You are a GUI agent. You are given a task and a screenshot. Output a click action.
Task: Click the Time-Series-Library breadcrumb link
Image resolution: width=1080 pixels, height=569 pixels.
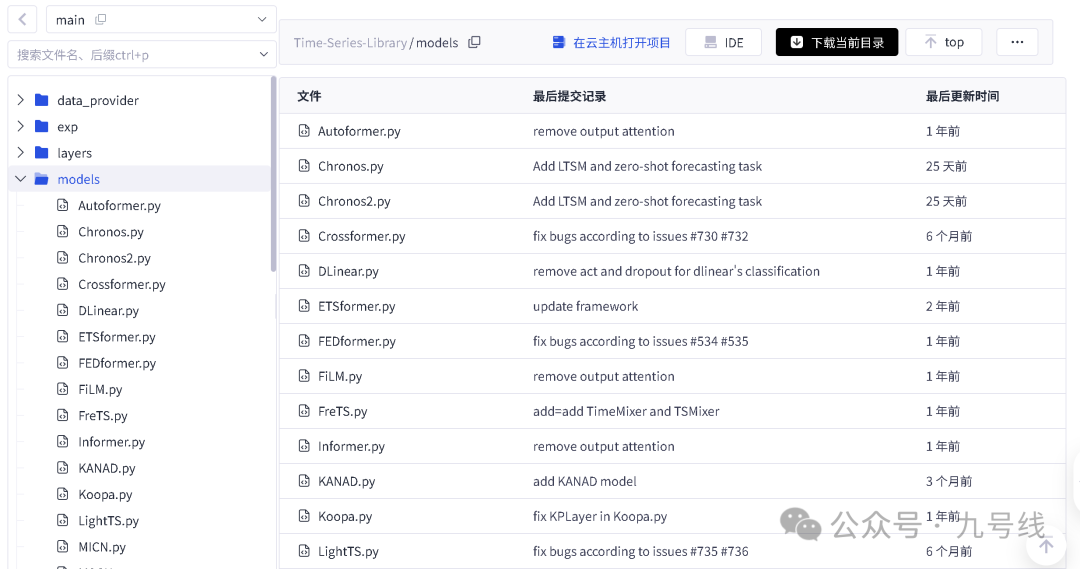(x=350, y=42)
